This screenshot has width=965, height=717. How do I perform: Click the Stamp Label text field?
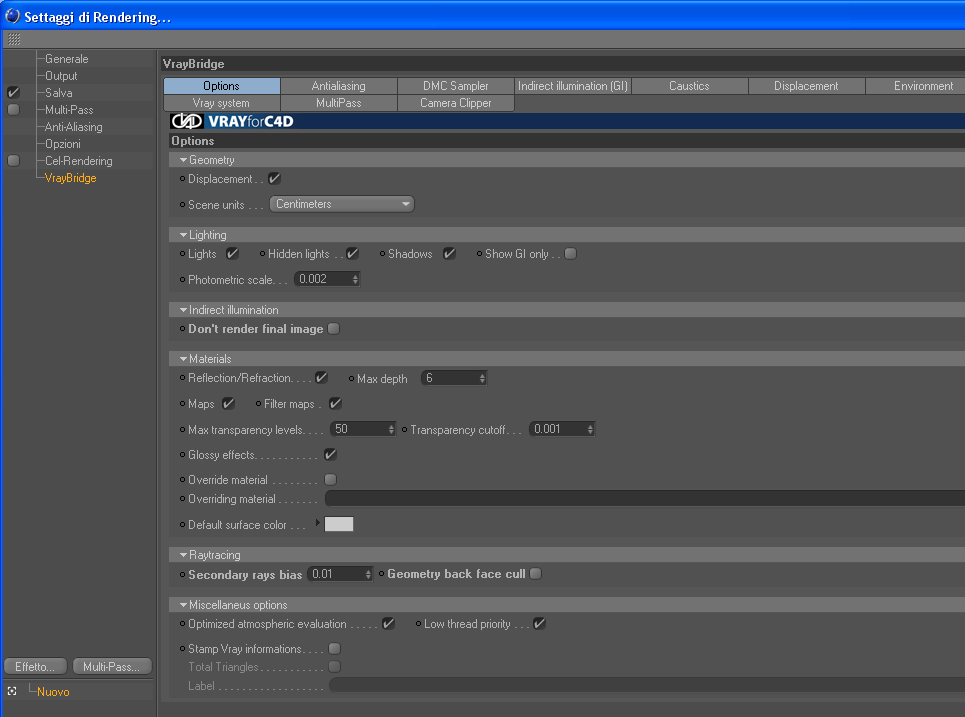point(647,685)
